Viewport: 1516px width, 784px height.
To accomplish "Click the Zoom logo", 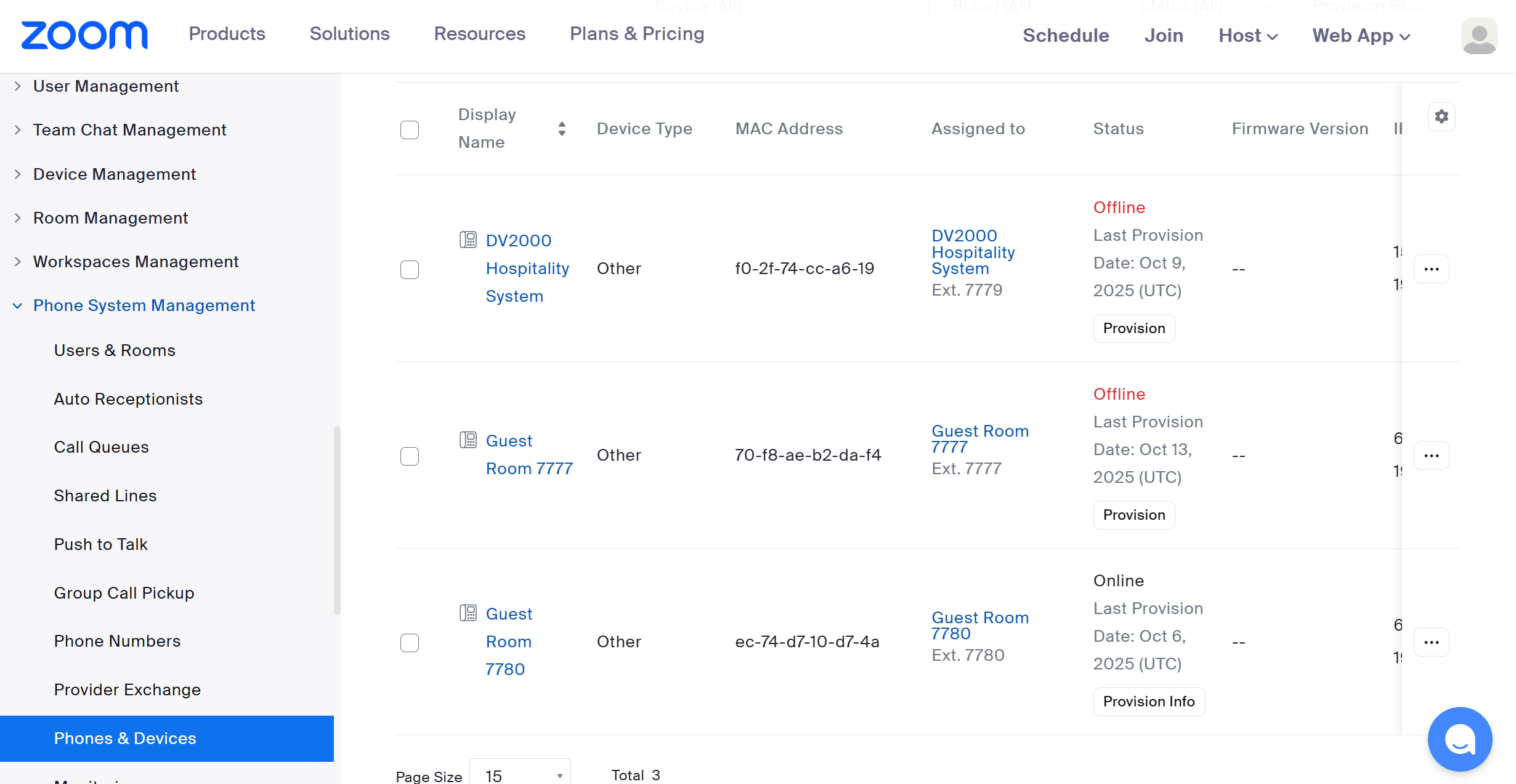I will 84,35.
